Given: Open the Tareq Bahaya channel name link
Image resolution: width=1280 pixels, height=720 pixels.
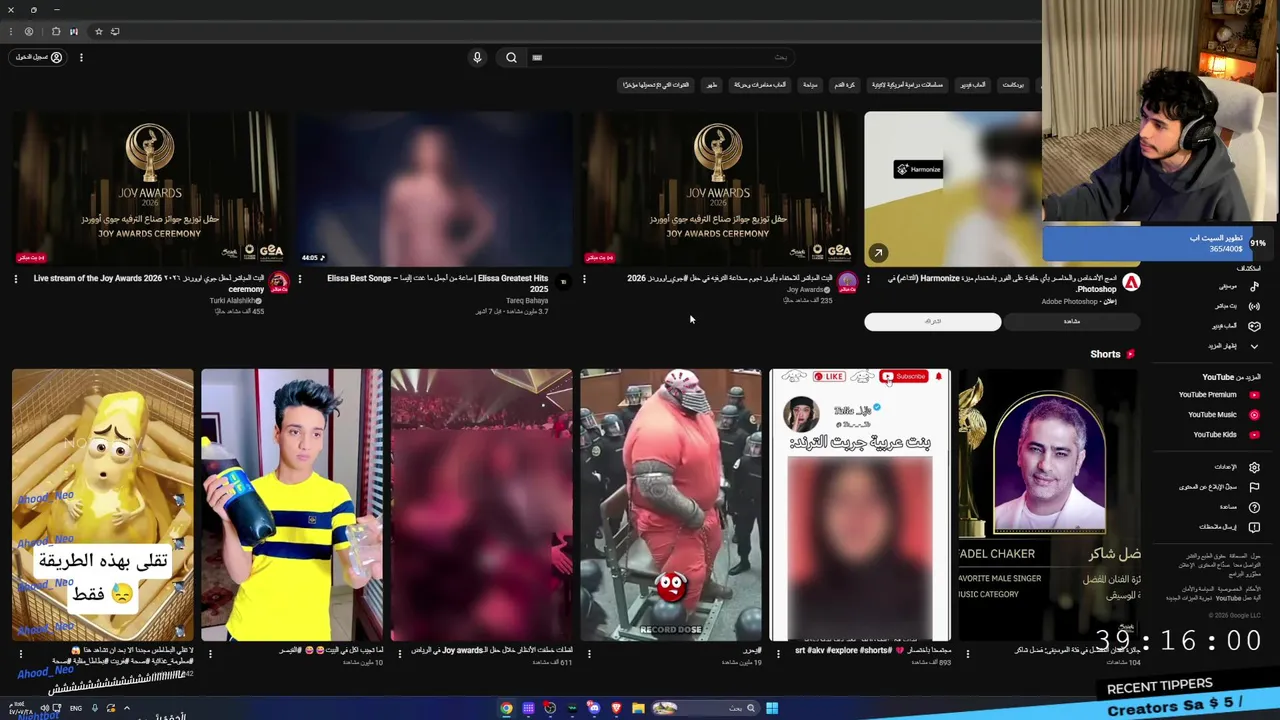Looking at the screenshot, I should pos(527,301).
